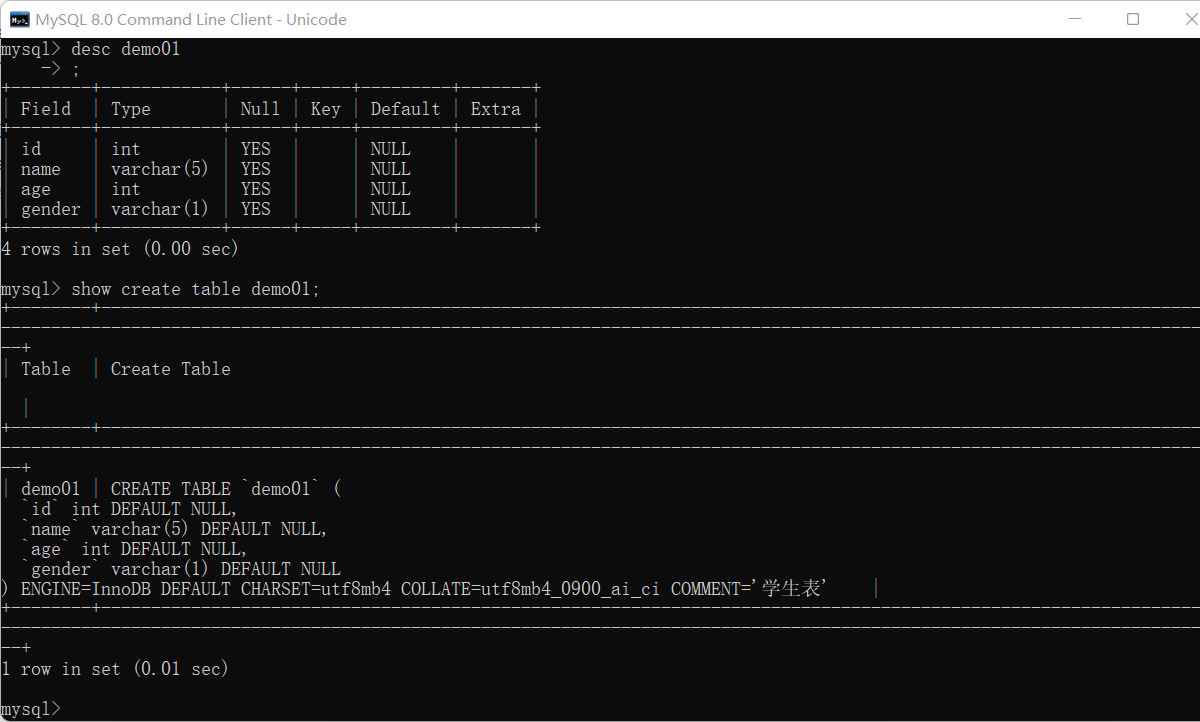This screenshot has height=722, width=1200.
Task: Click the Default column header
Action: pyautogui.click(x=404, y=108)
